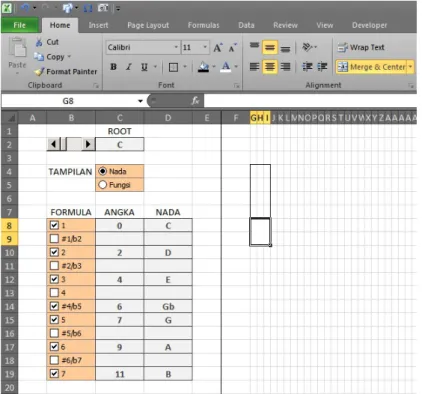Viewport: 422px width, 394px height.
Task: Select the Nada radio button
Action: pyautogui.click(x=103, y=171)
